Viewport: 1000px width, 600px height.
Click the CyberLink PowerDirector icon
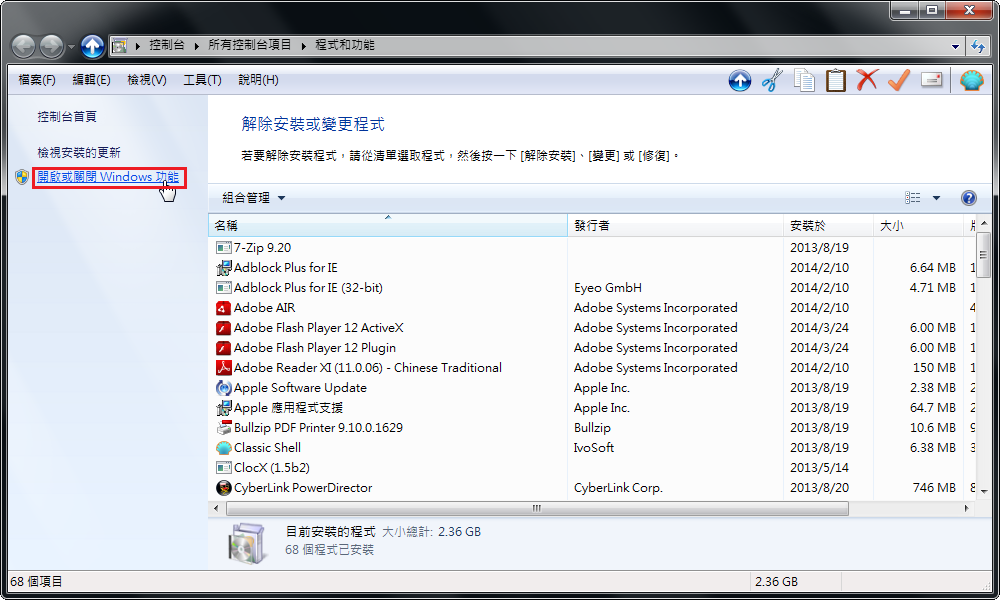[x=223, y=488]
